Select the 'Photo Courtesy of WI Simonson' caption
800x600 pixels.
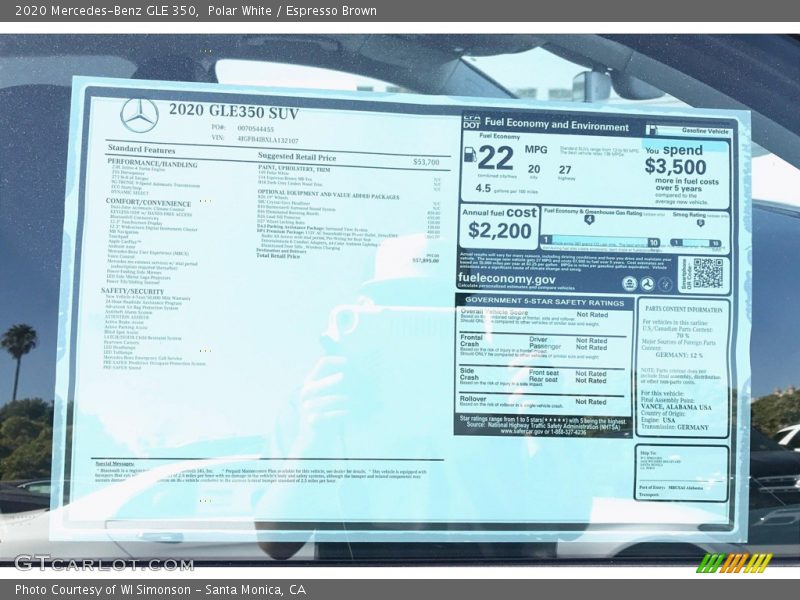(103, 589)
